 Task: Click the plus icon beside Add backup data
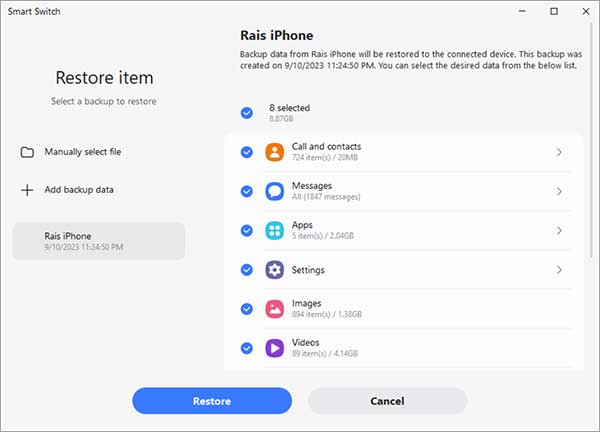pyautogui.click(x=27, y=189)
